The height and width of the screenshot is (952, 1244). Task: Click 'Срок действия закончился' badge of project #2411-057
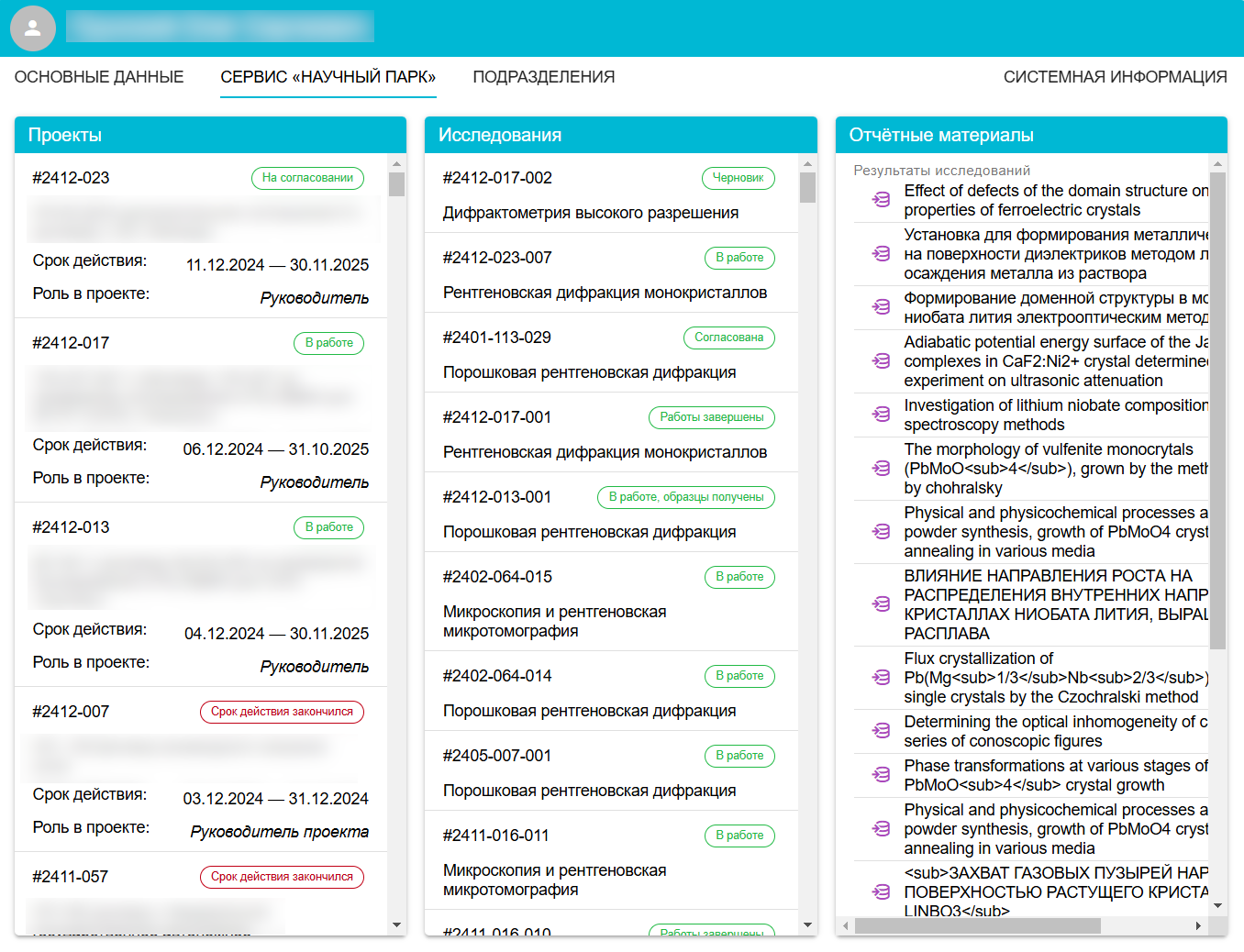[282, 877]
